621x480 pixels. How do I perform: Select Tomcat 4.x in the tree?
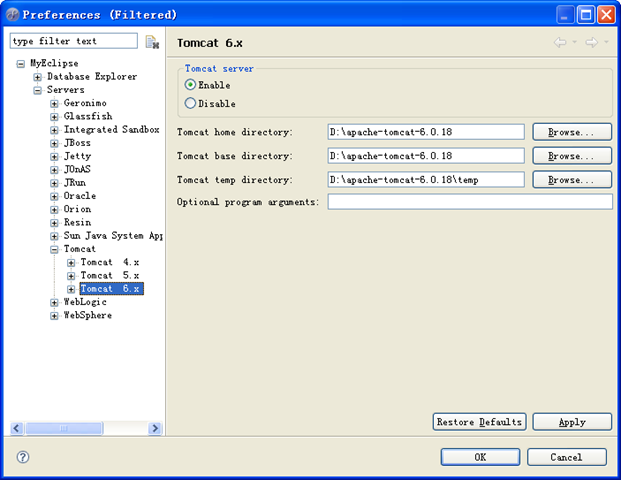[x=110, y=262]
